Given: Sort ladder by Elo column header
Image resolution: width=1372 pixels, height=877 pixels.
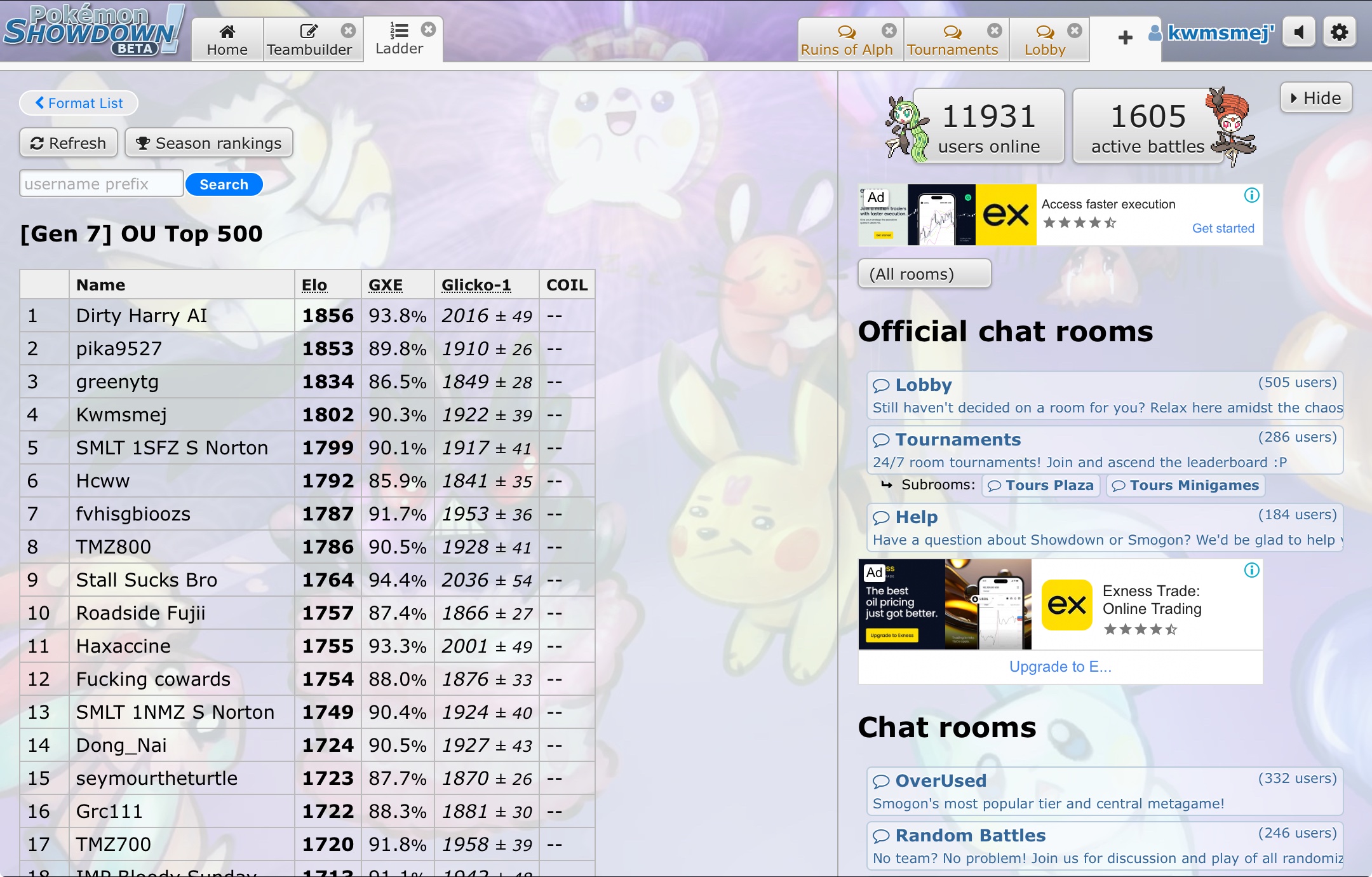Looking at the screenshot, I should tap(314, 285).
